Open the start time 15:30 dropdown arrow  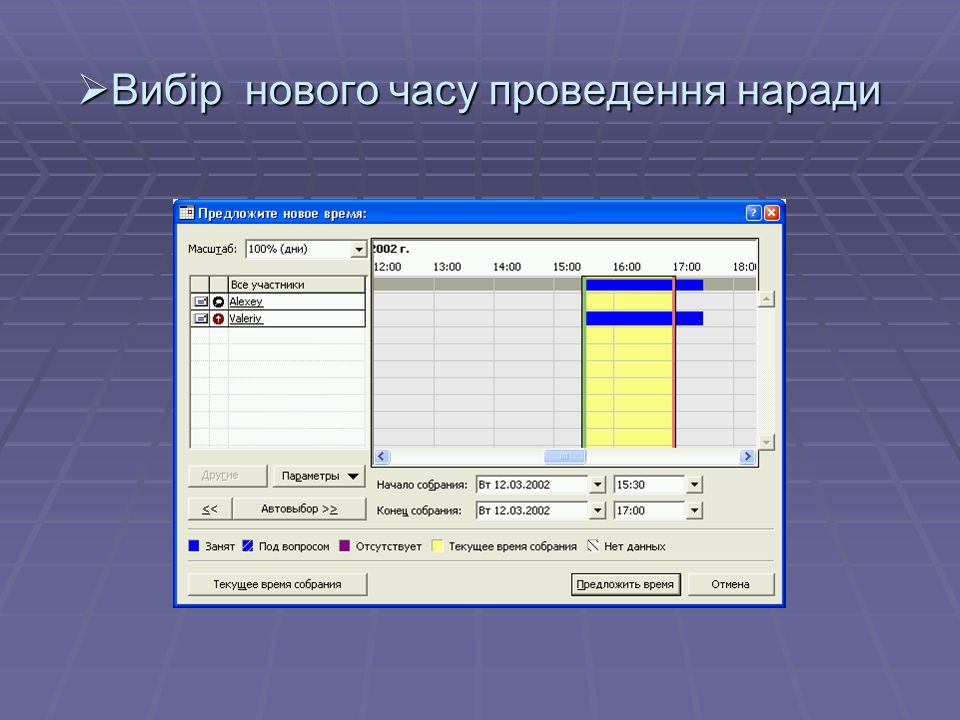point(694,485)
